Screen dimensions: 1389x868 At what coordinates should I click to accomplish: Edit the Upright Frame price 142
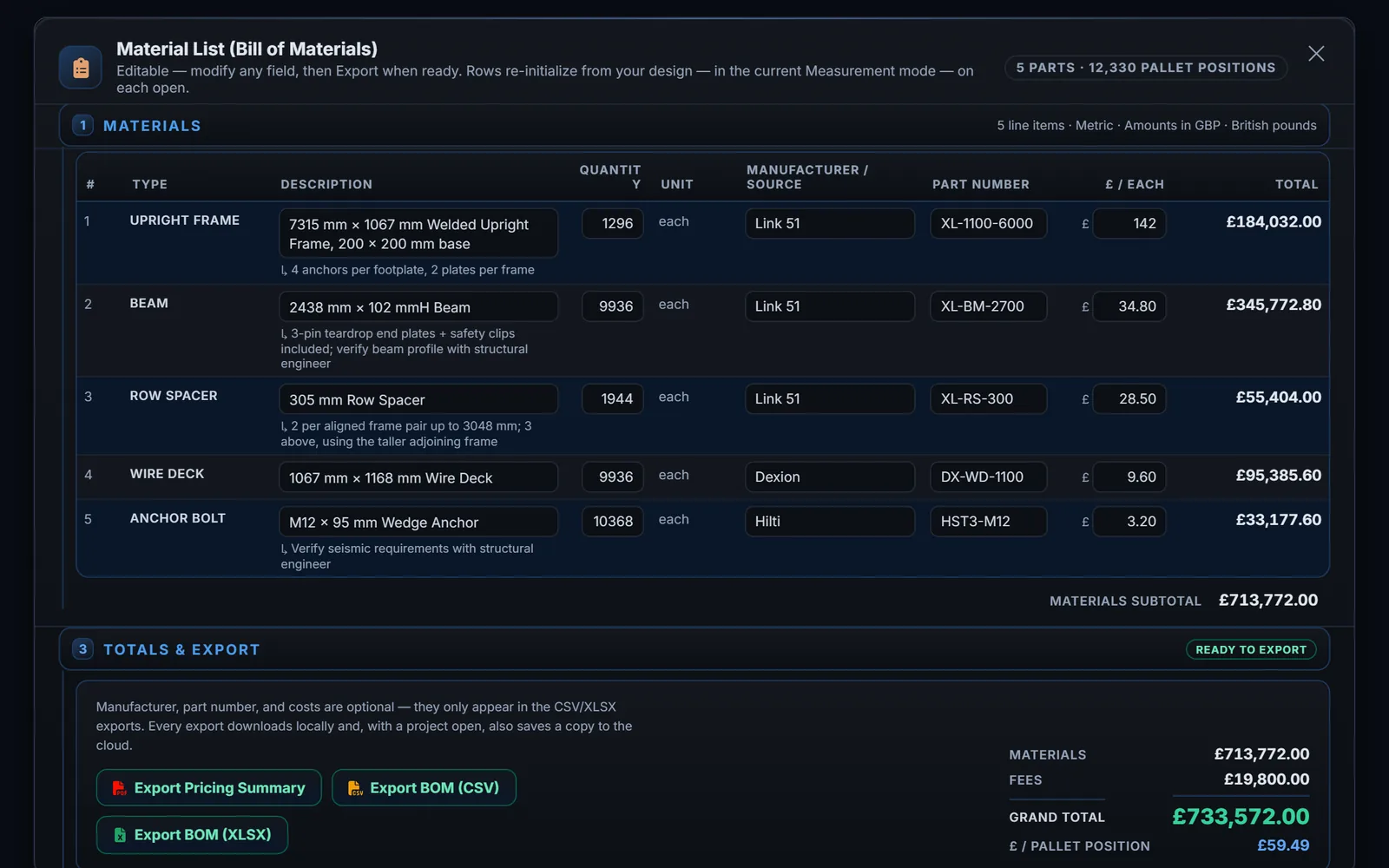(x=1129, y=223)
